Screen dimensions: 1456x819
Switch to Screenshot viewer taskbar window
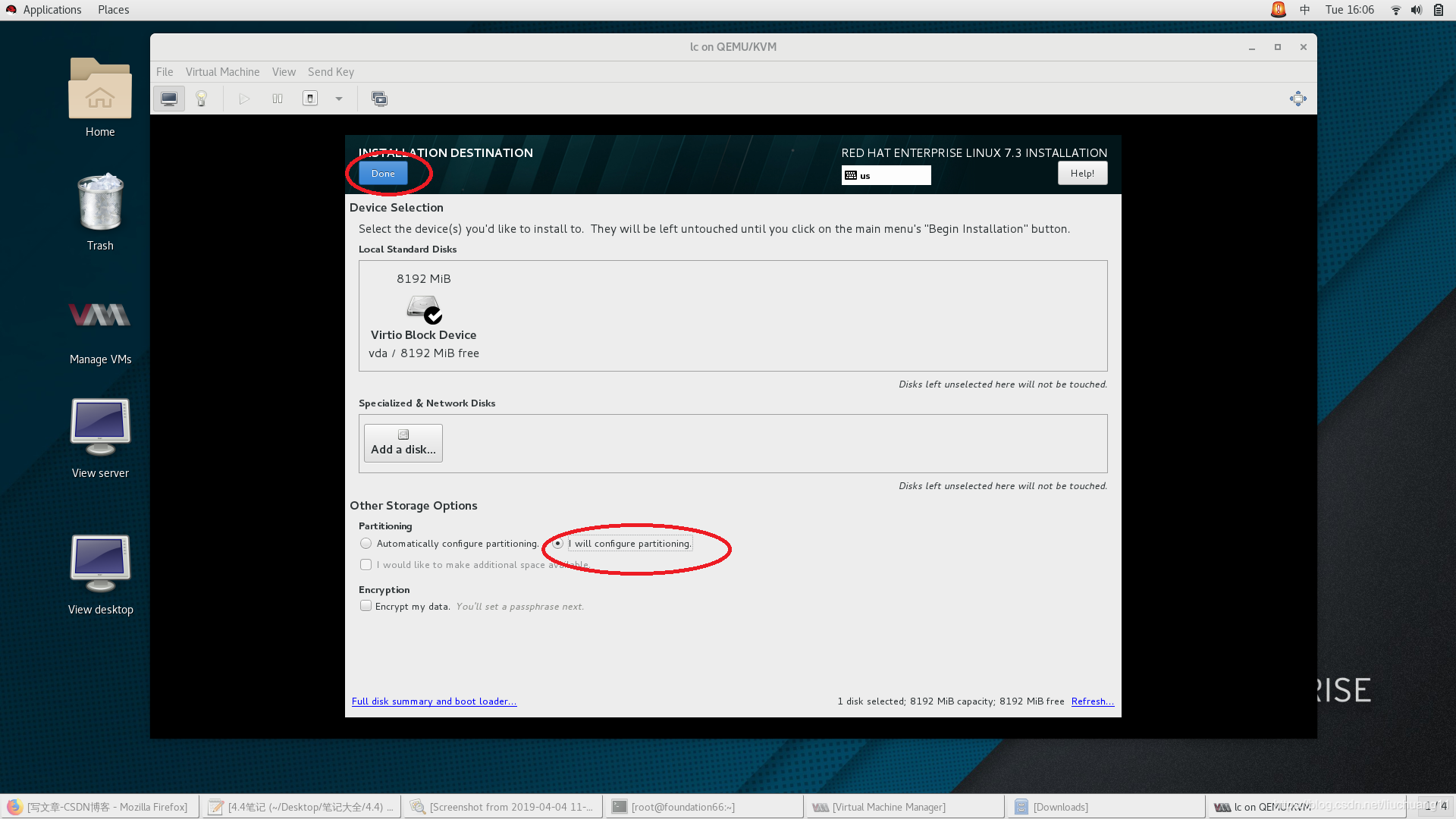pos(503,807)
